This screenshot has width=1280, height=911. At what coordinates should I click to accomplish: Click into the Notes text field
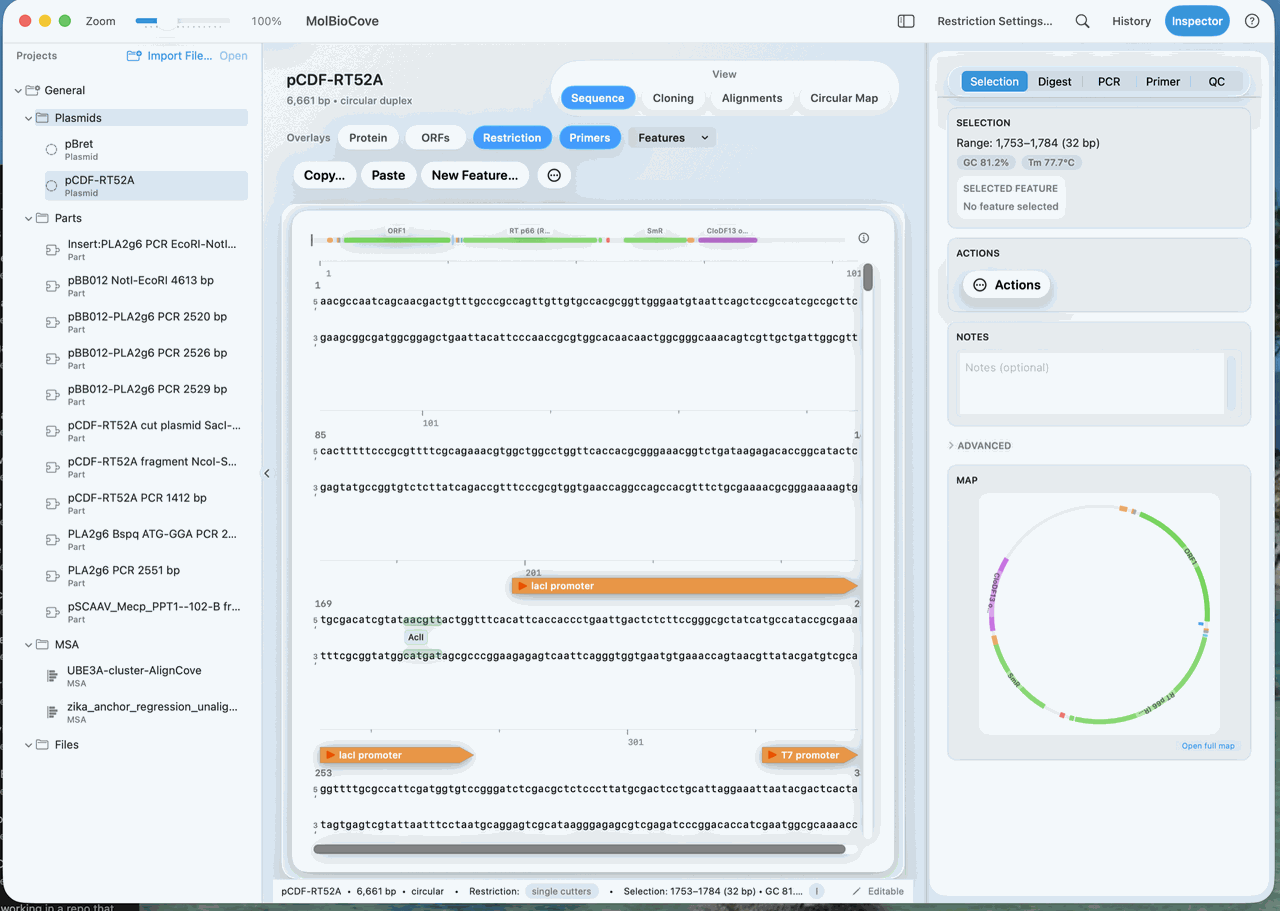(1092, 382)
